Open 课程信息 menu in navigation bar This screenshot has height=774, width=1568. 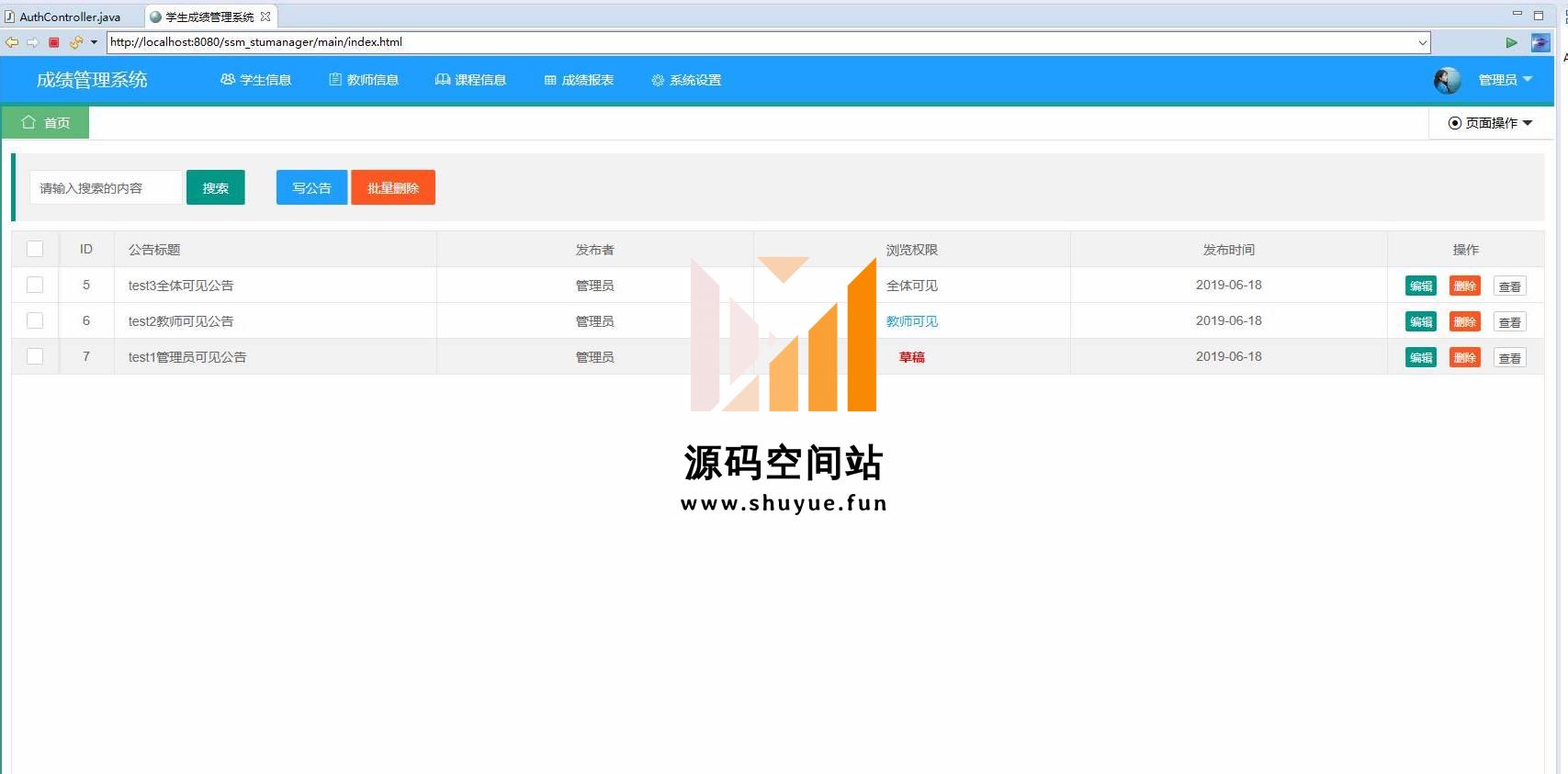pos(470,80)
